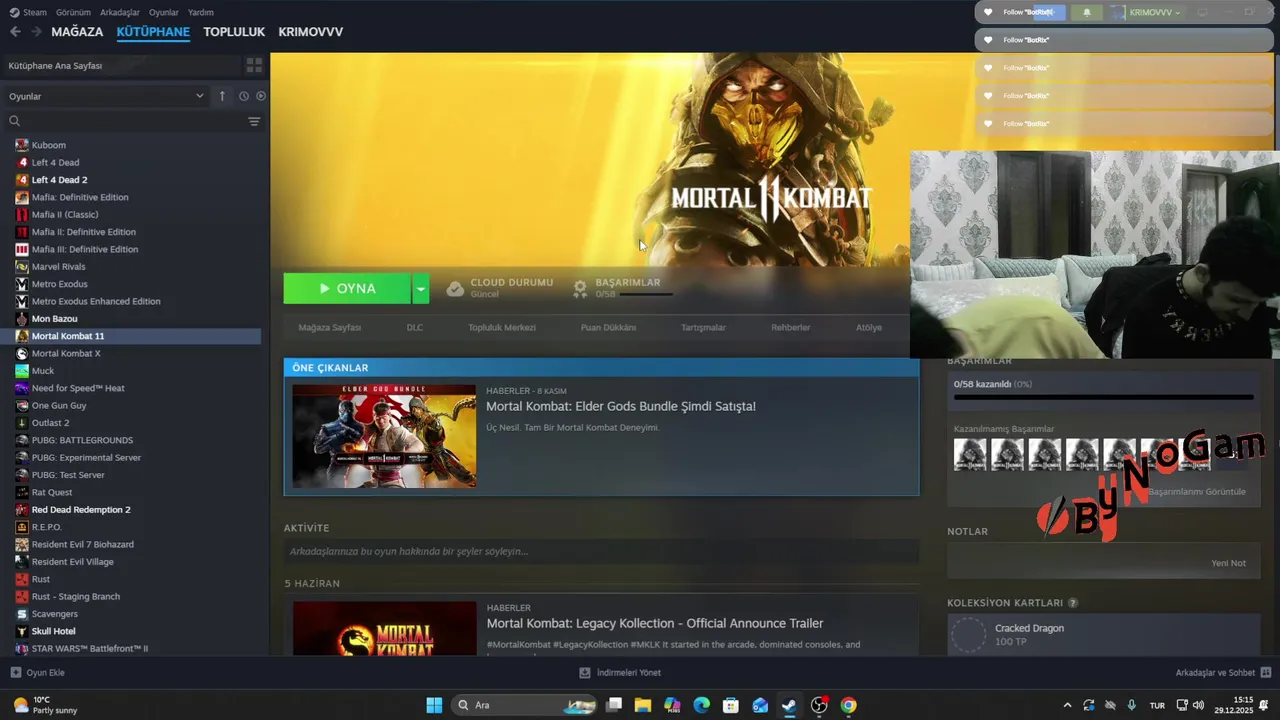
Task: Open the arrow beside the OYNA button
Action: (421, 288)
